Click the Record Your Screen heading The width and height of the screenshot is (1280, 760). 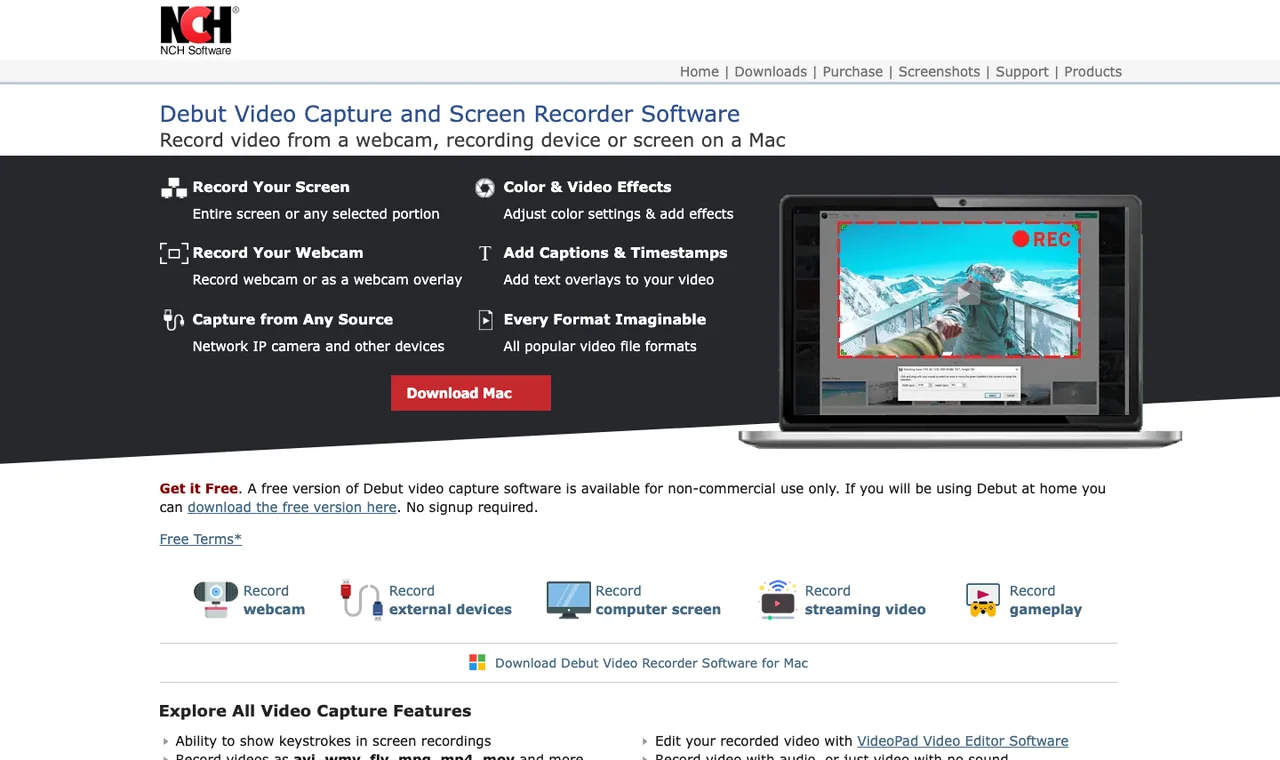point(271,187)
